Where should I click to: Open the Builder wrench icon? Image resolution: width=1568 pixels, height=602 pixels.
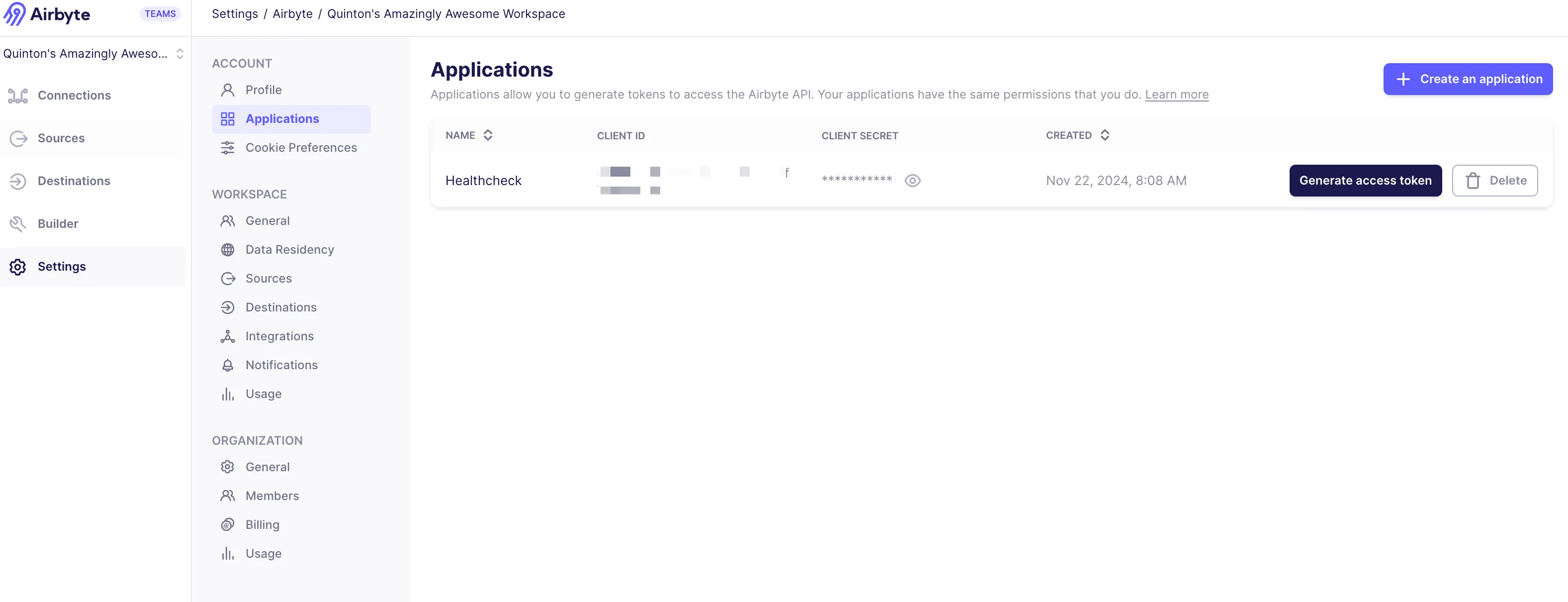pos(18,223)
